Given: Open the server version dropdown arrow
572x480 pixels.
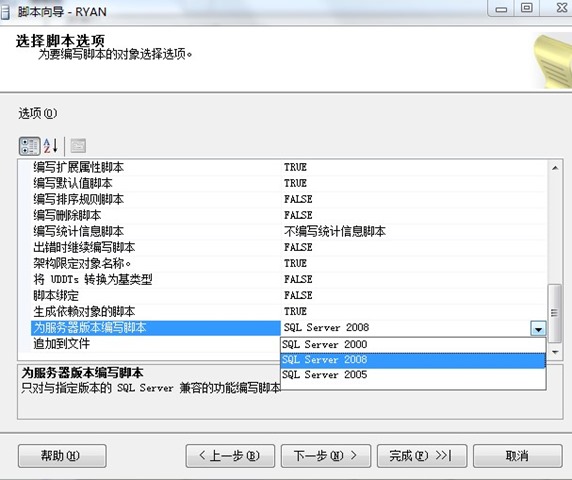Looking at the screenshot, I should coord(538,329).
